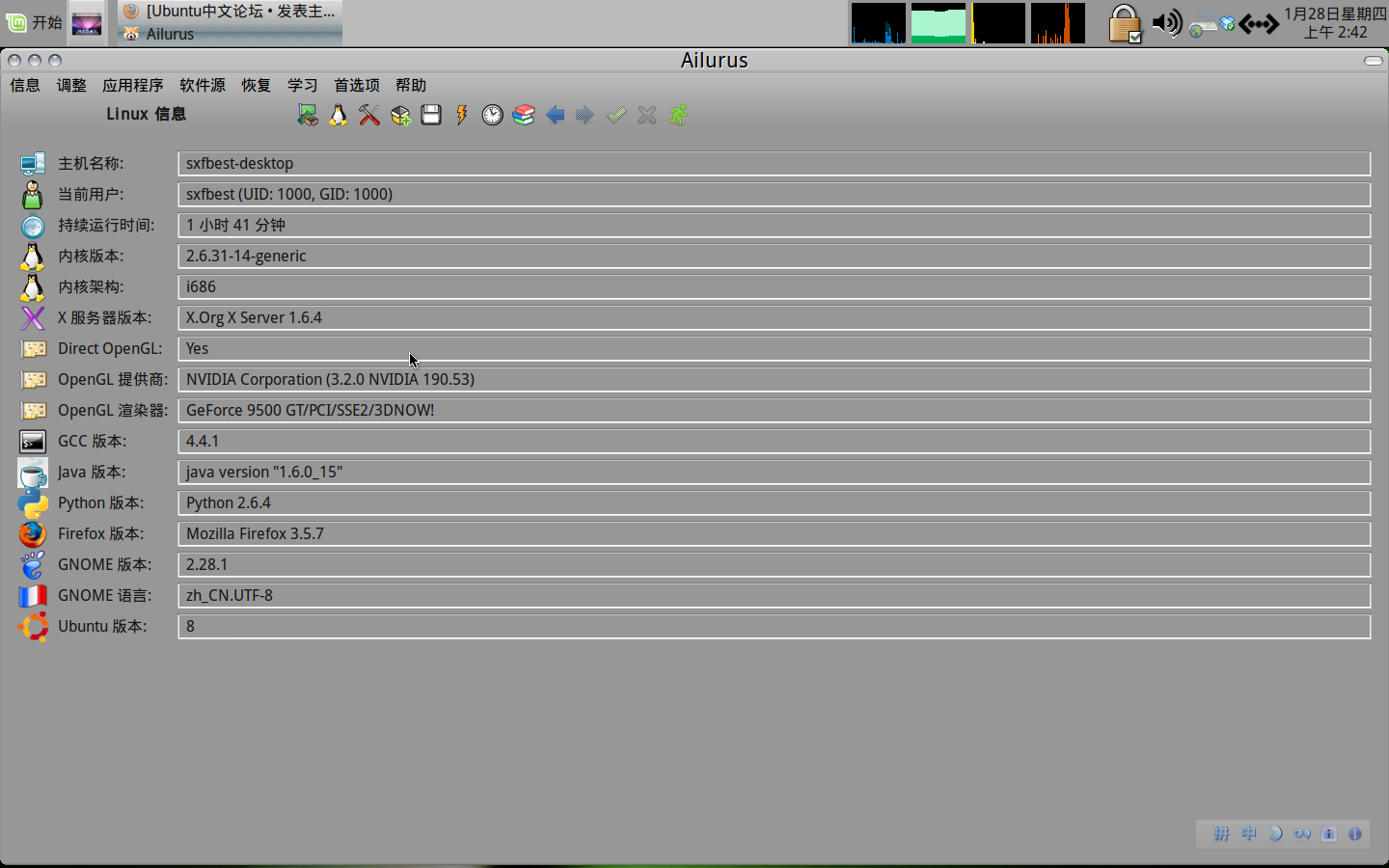
Task: Click the Firefox logo icon beside Firefox 版本
Action: [x=33, y=534]
